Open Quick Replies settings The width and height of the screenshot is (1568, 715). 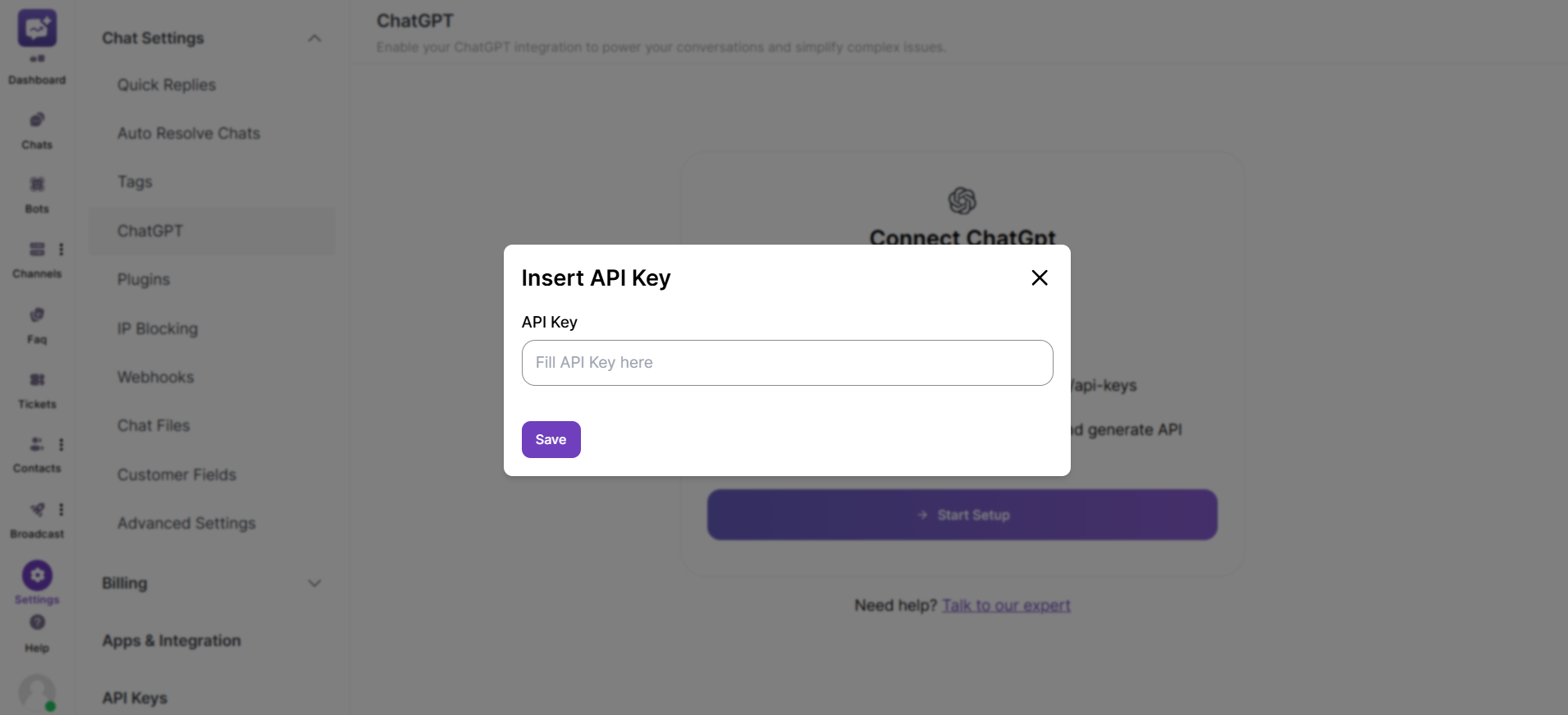[167, 85]
